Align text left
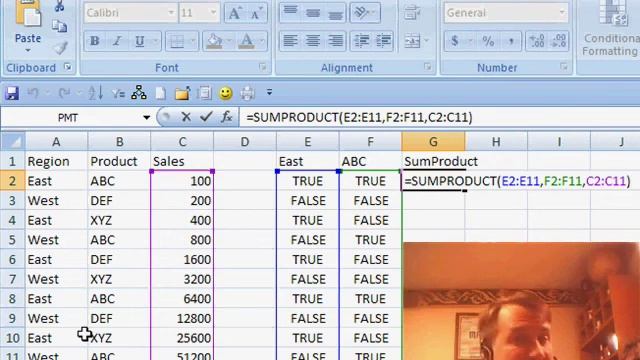 290,41
